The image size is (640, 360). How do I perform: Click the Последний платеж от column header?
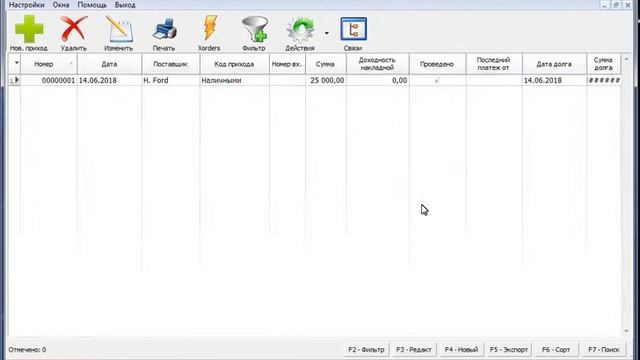494,64
